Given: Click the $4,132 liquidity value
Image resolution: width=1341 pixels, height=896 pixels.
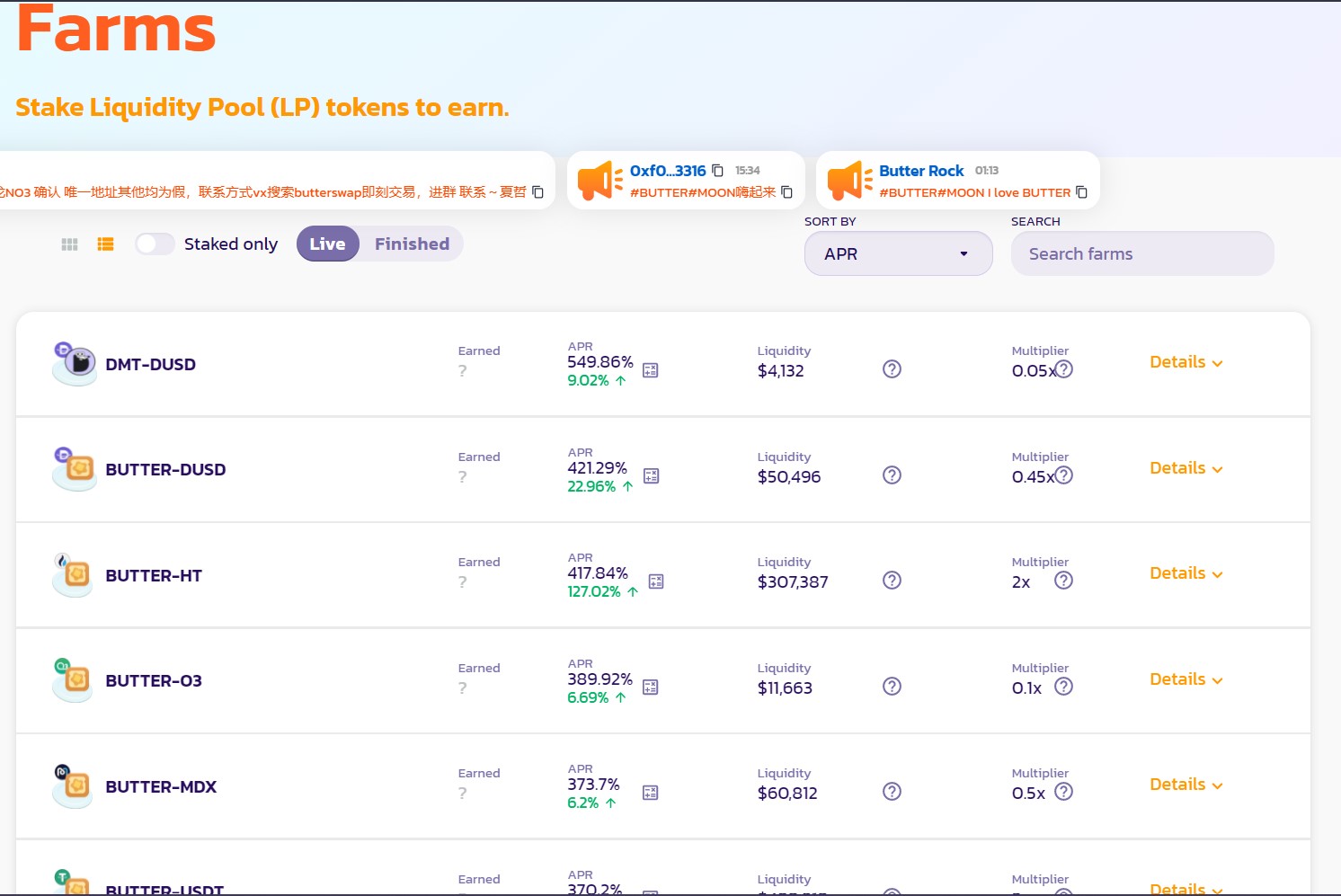Looking at the screenshot, I should [x=781, y=371].
